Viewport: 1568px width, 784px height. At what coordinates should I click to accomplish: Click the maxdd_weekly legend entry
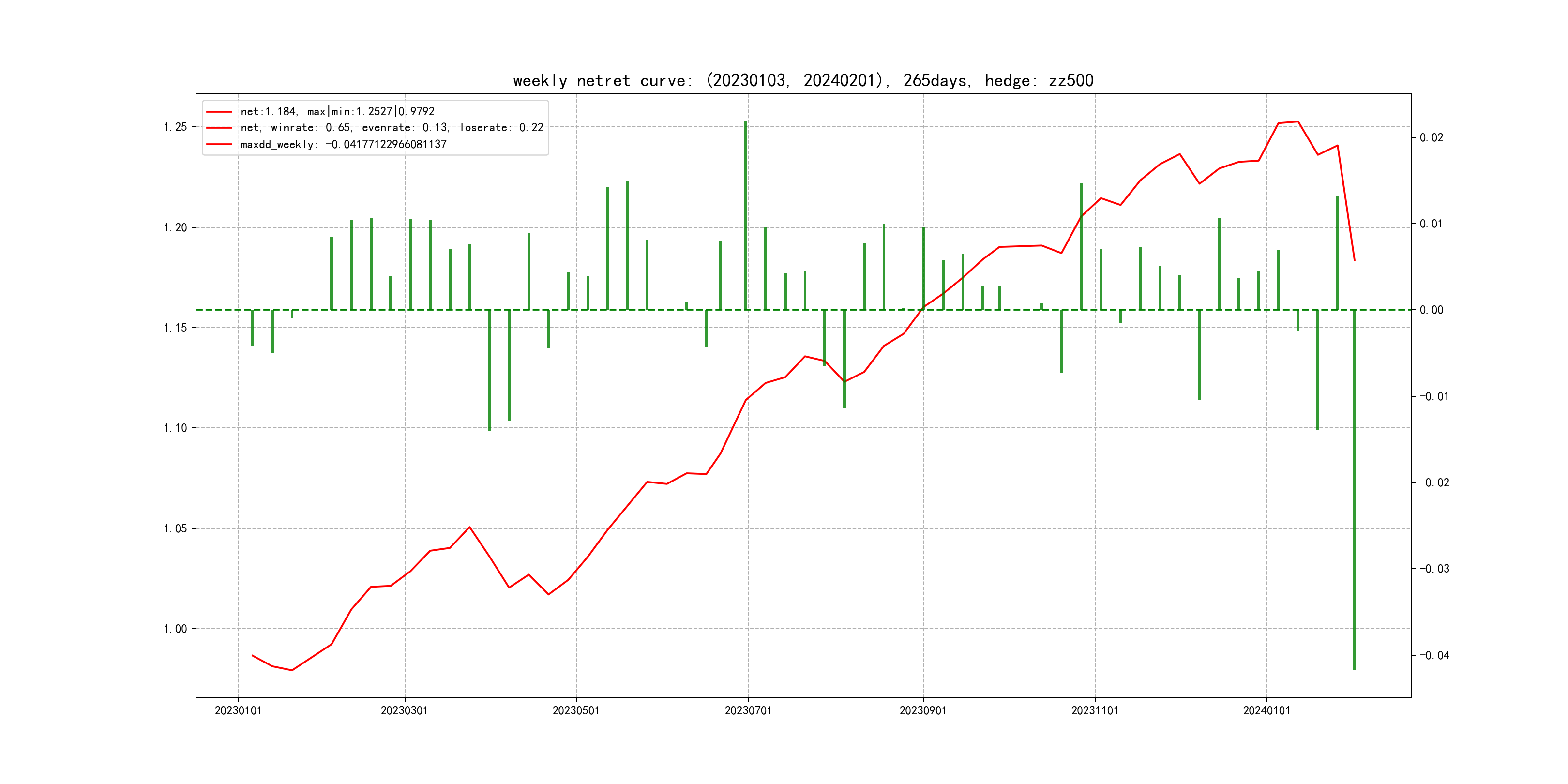[x=343, y=144]
